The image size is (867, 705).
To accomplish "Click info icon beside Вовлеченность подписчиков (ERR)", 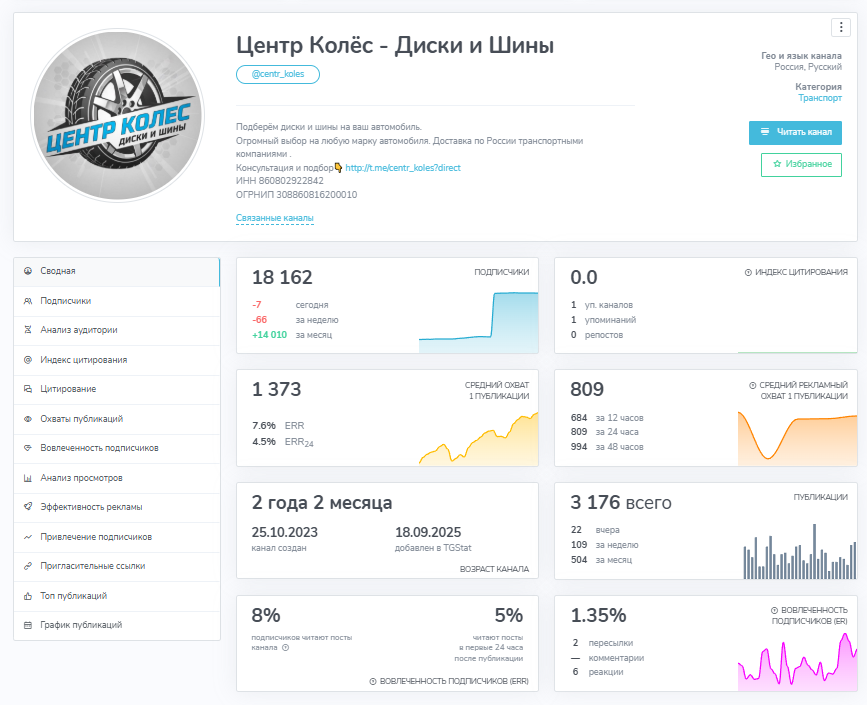I will (373, 682).
